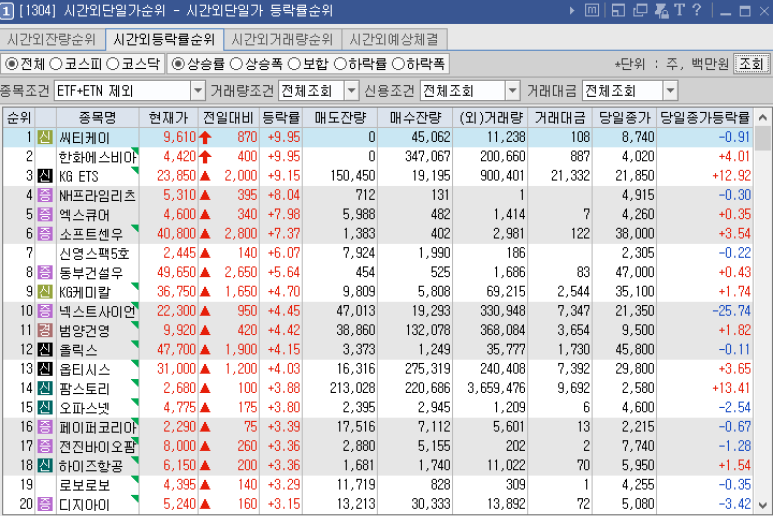This screenshot has width=773, height=516.
Task: Select the 코스피 radio button
Action: 56,64
